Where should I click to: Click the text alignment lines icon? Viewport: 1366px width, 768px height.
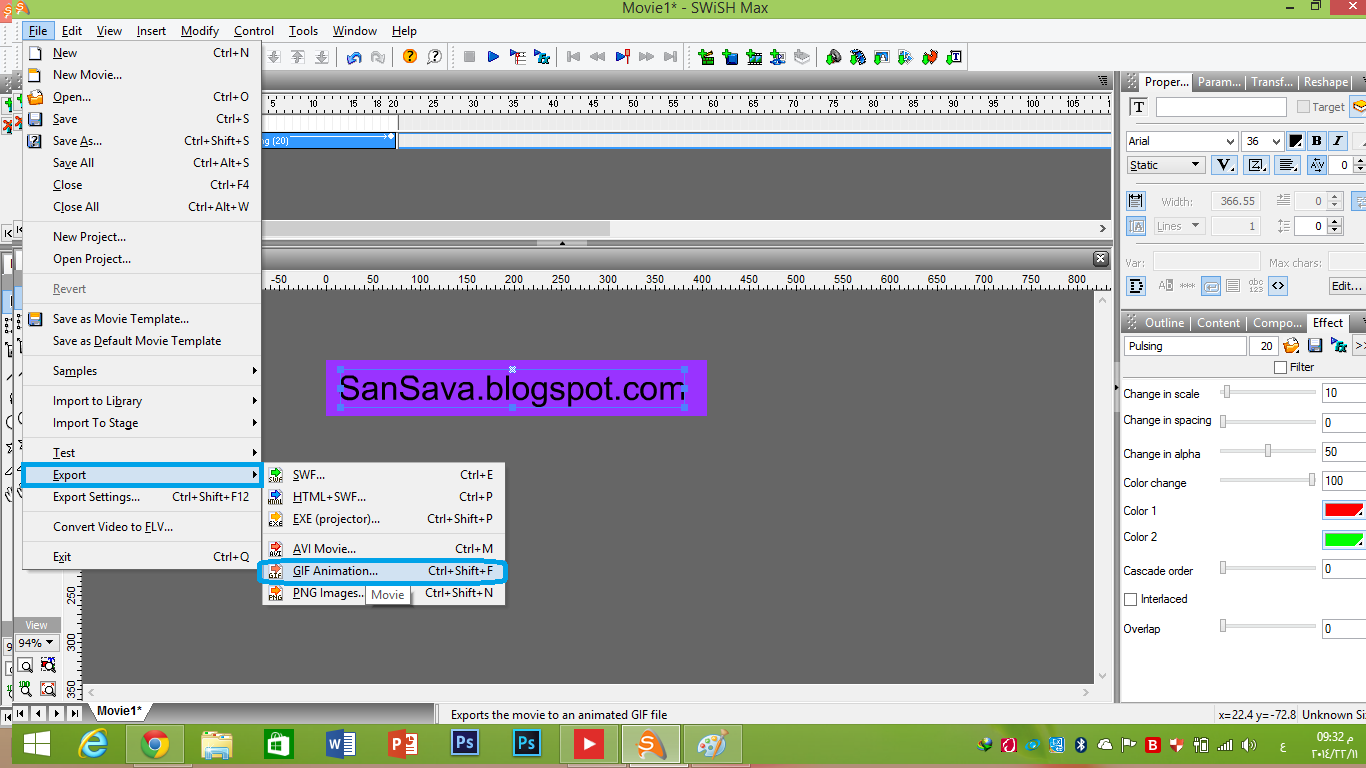1288,165
